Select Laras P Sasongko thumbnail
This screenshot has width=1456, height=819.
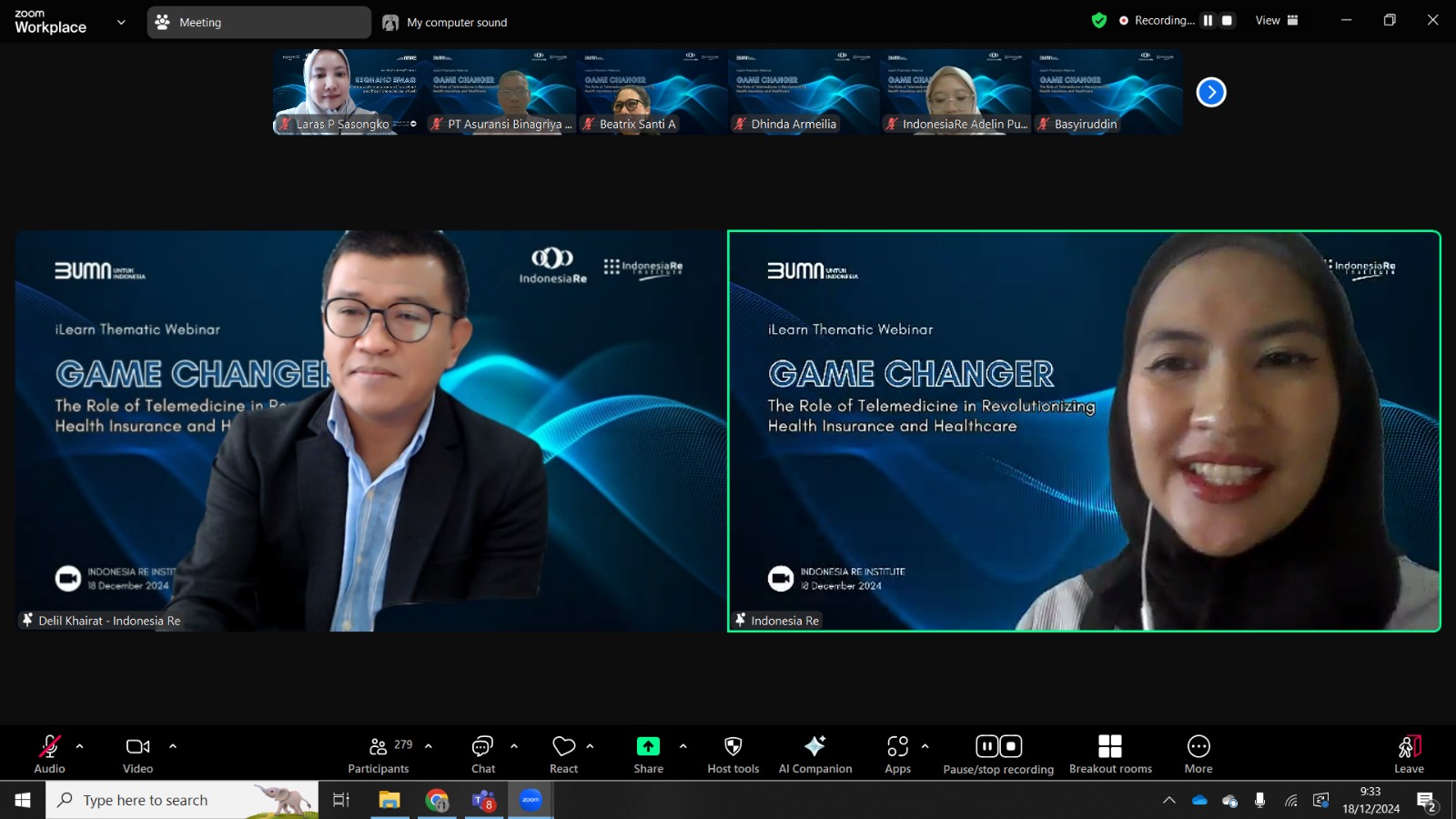(349, 92)
